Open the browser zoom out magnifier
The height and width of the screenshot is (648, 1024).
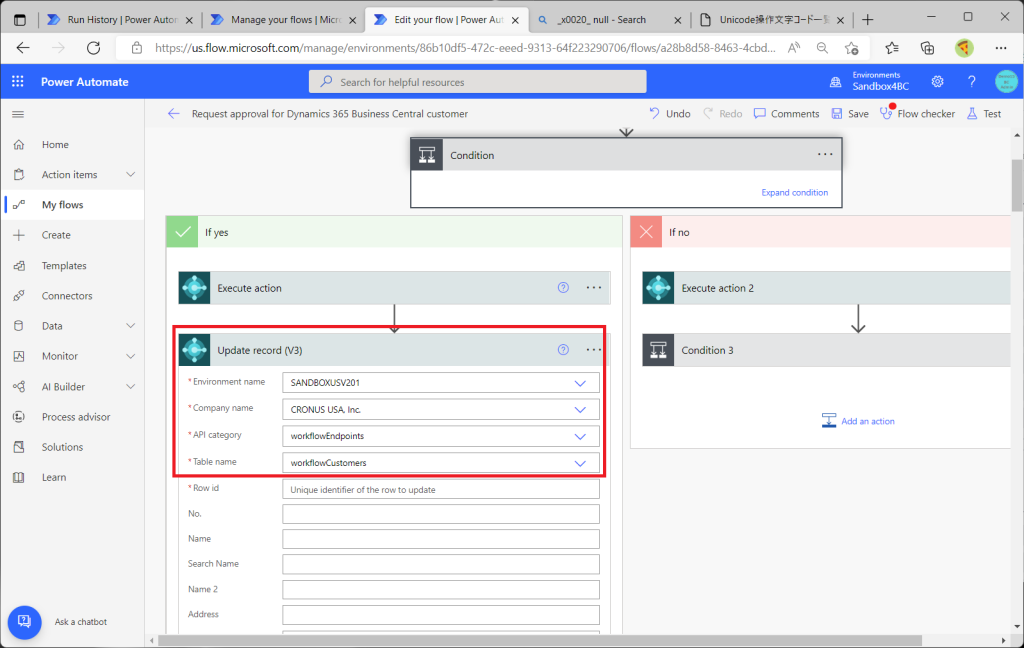coord(822,48)
